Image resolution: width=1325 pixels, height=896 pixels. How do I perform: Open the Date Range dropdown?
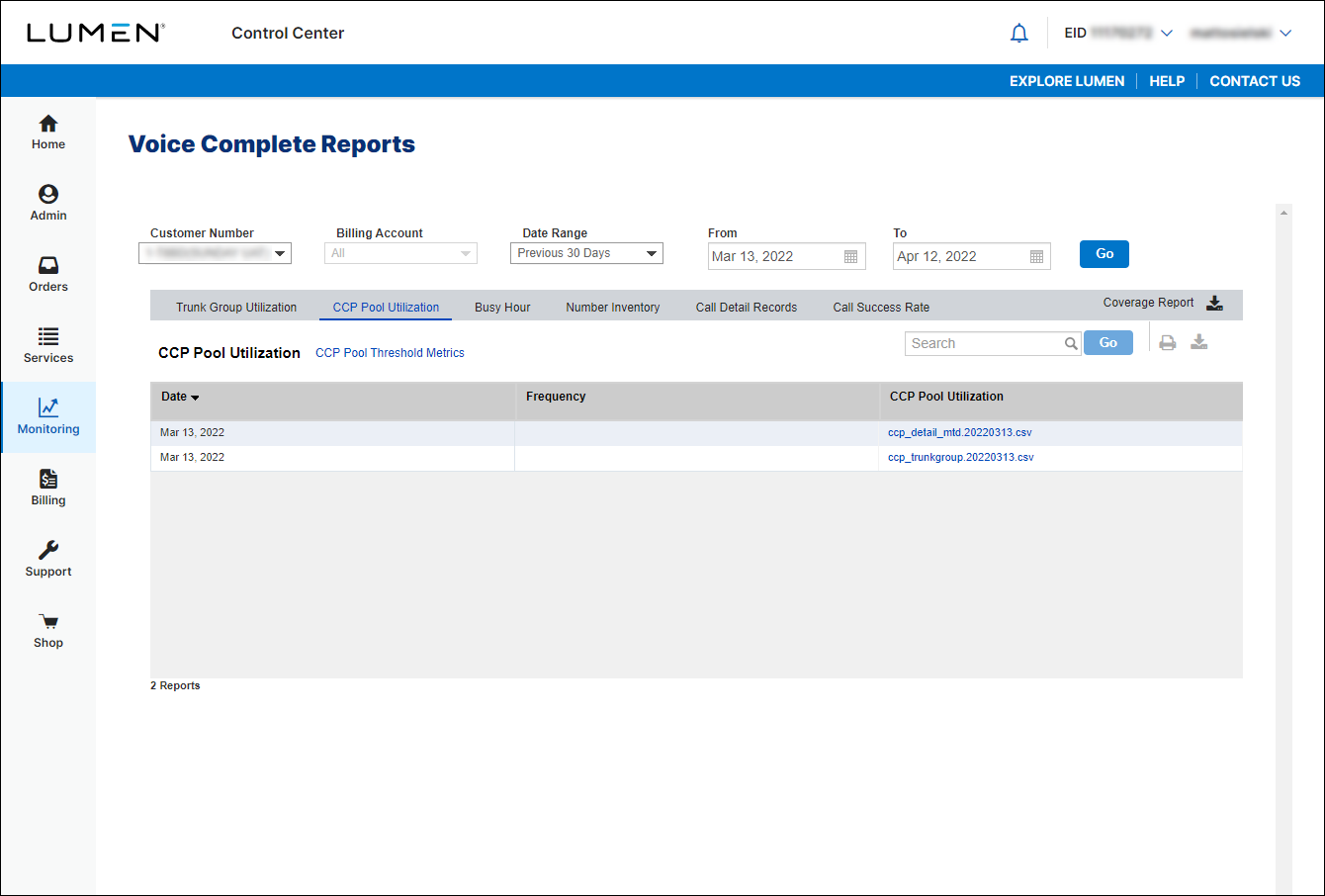pos(586,253)
